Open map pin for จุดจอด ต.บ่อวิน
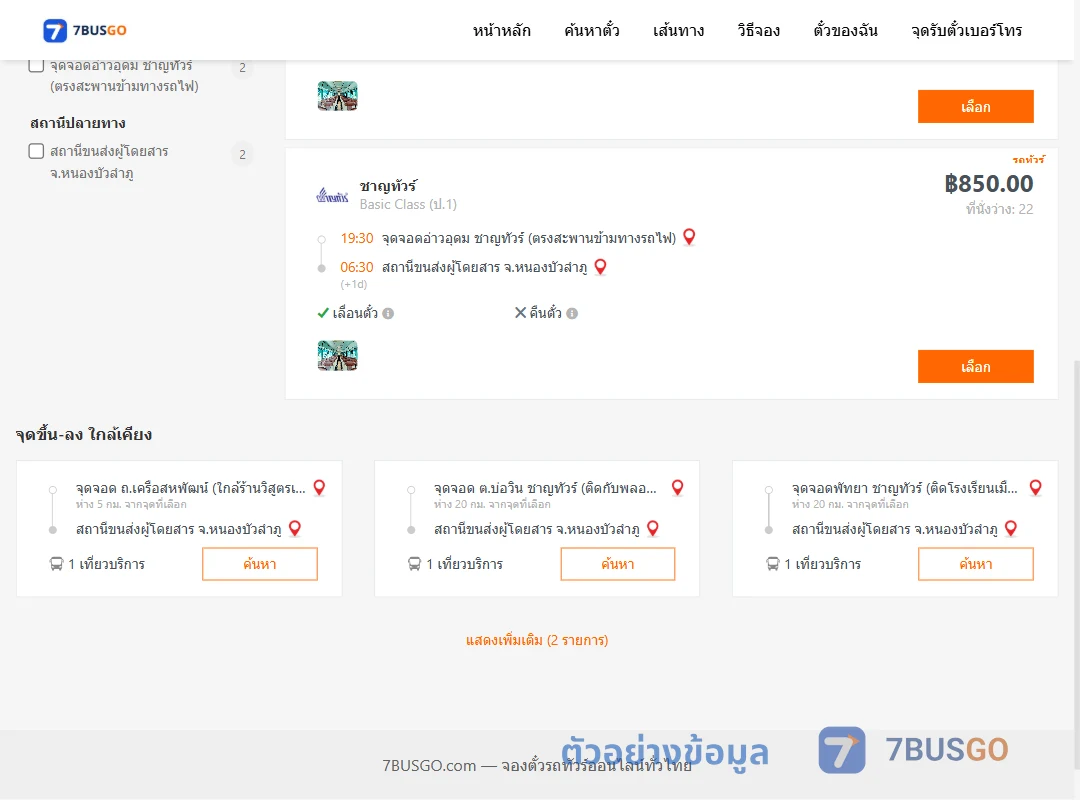This screenshot has height=800, width=1080. click(x=677, y=488)
